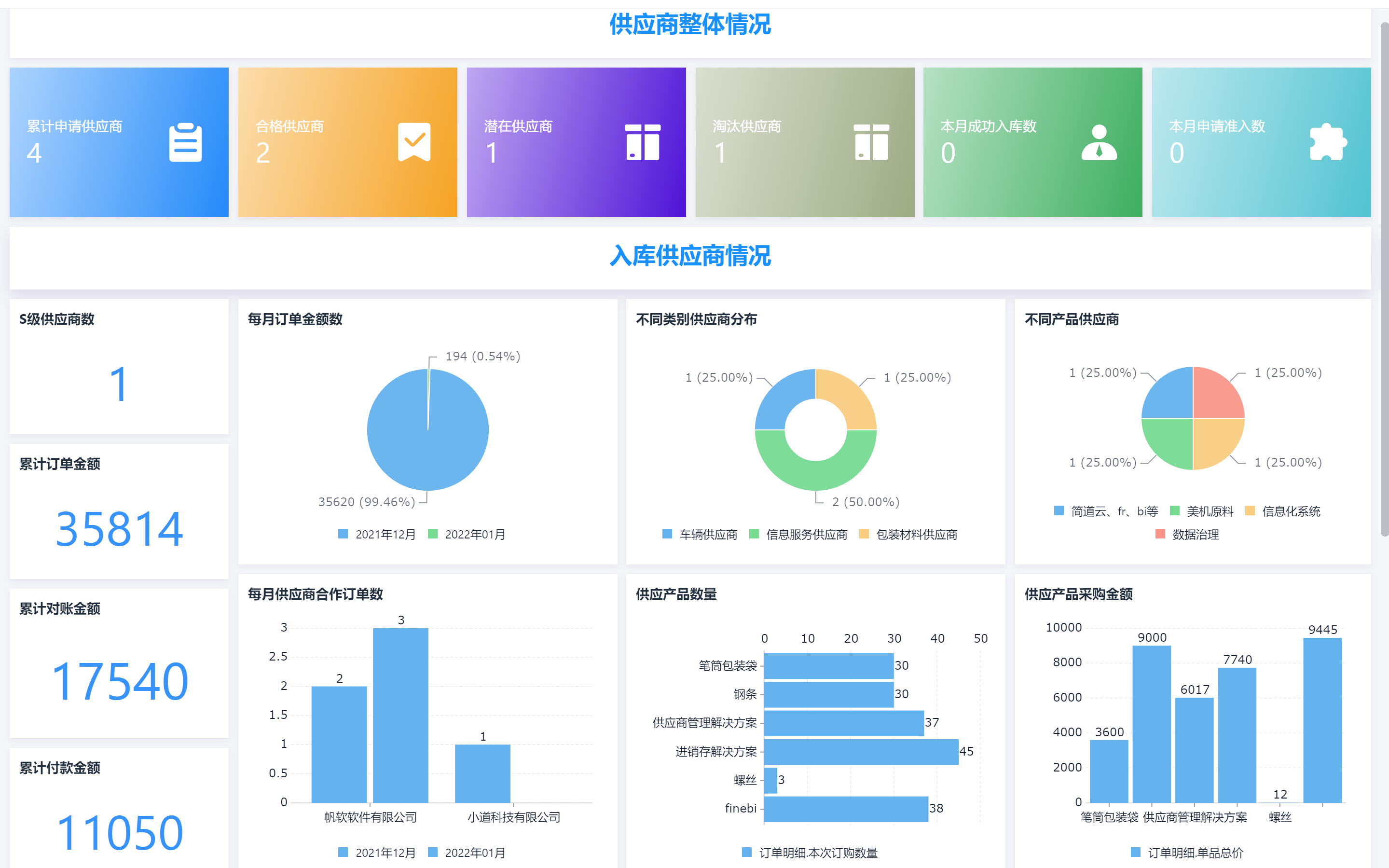Click the bar labeled 3 for 帆软软件有限公司
Viewport: 1389px width, 868px height.
click(400, 715)
